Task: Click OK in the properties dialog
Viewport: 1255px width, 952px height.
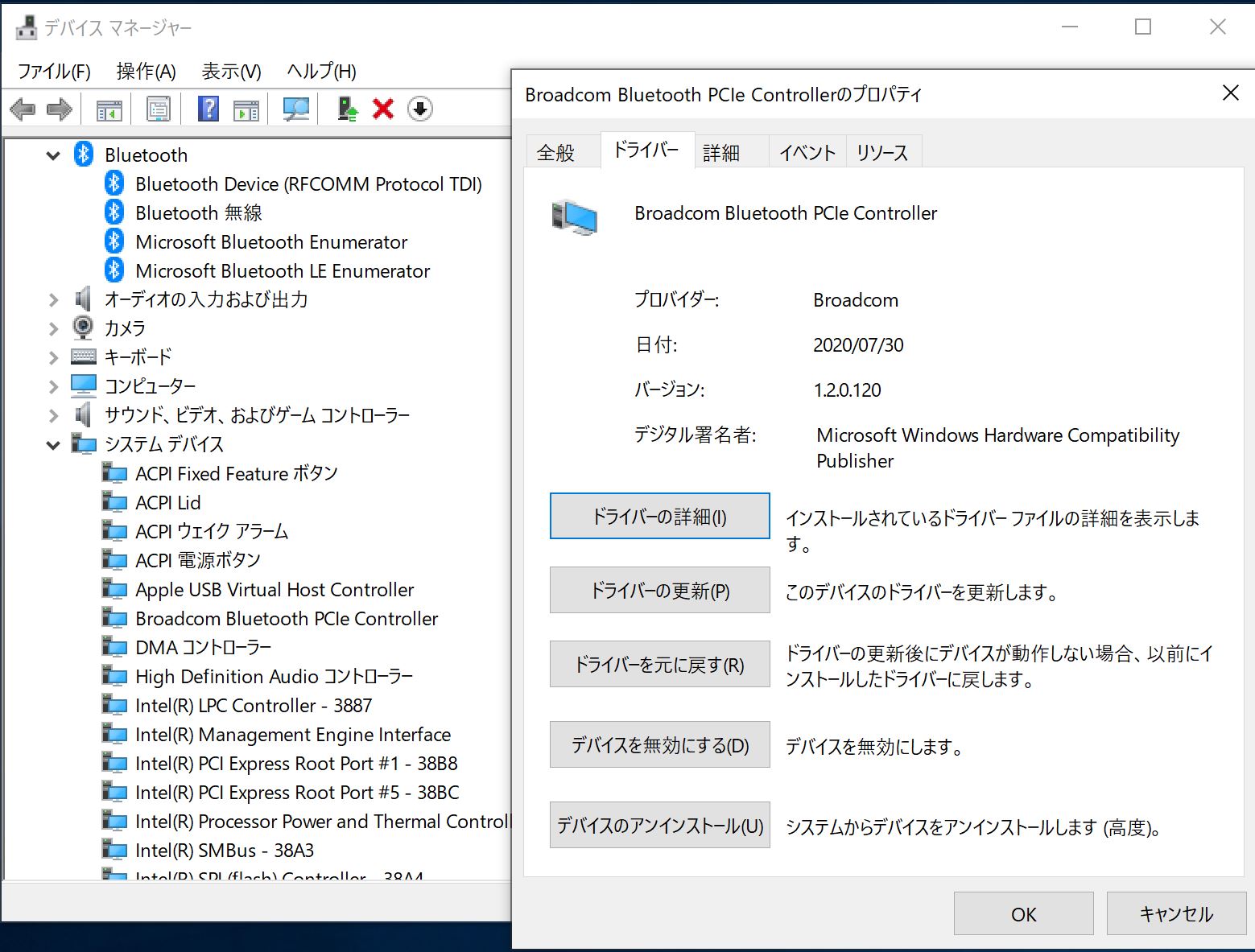Action: click(x=1023, y=914)
